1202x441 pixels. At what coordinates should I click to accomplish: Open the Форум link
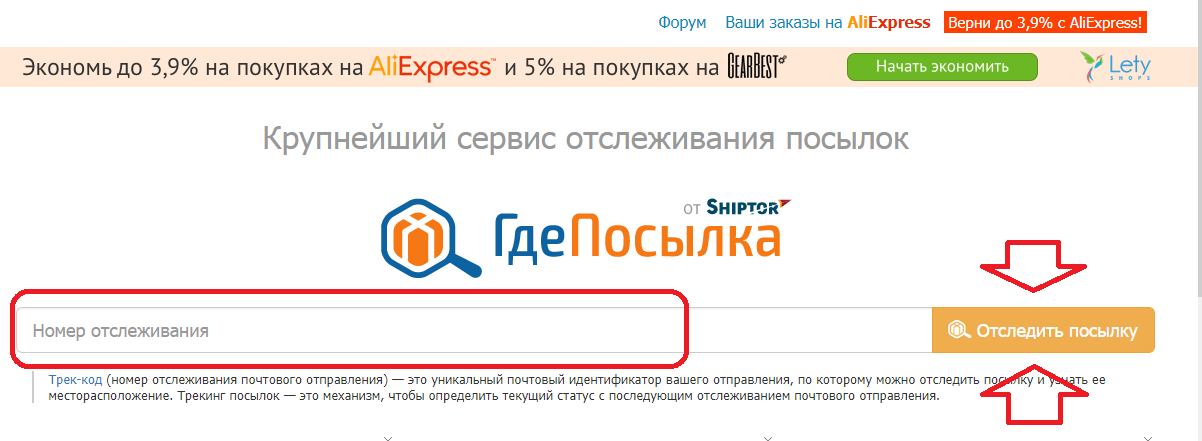pyautogui.click(x=682, y=22)
